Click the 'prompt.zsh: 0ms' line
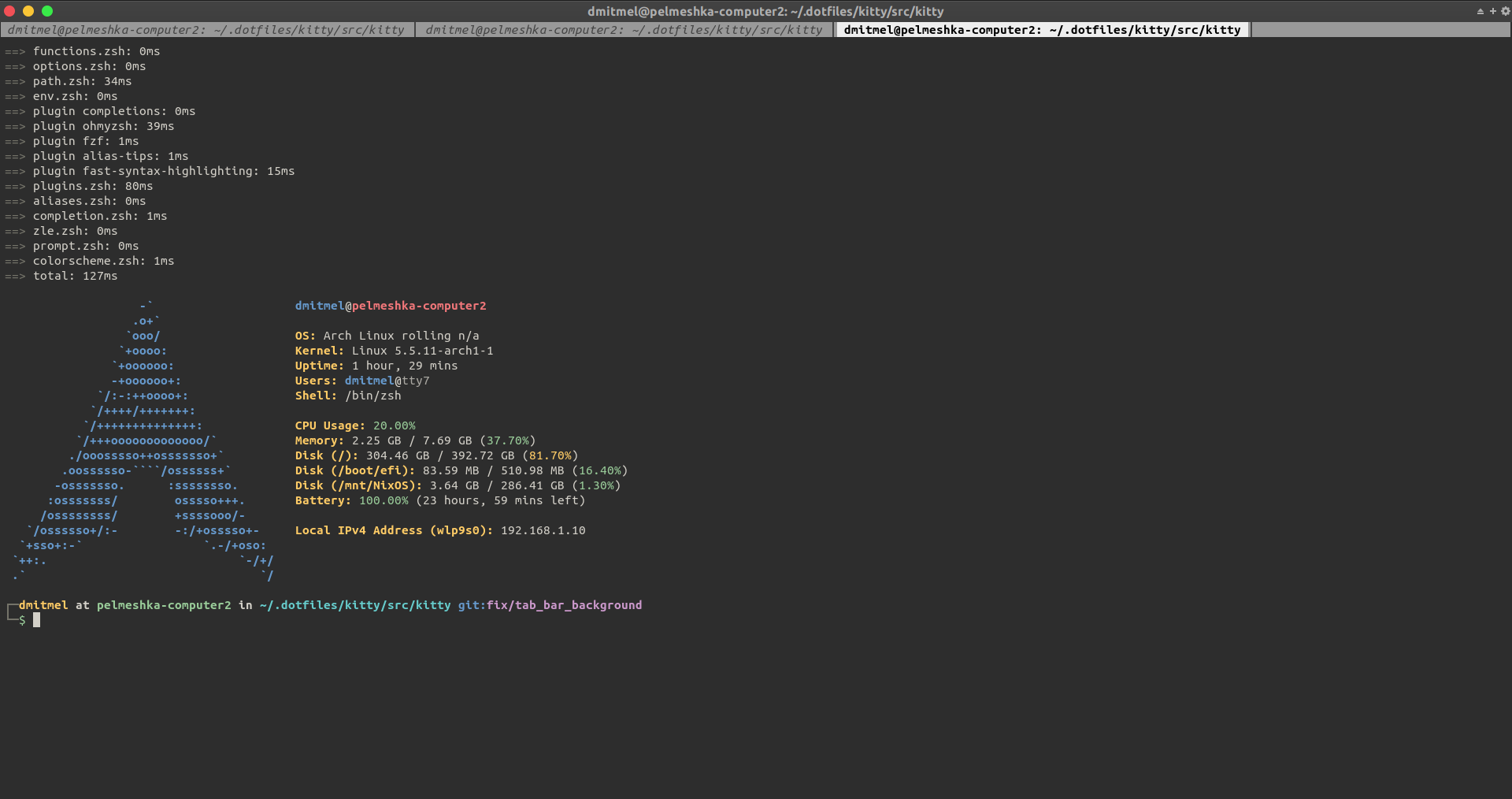 pyautogui.click(x=72, y=246)
